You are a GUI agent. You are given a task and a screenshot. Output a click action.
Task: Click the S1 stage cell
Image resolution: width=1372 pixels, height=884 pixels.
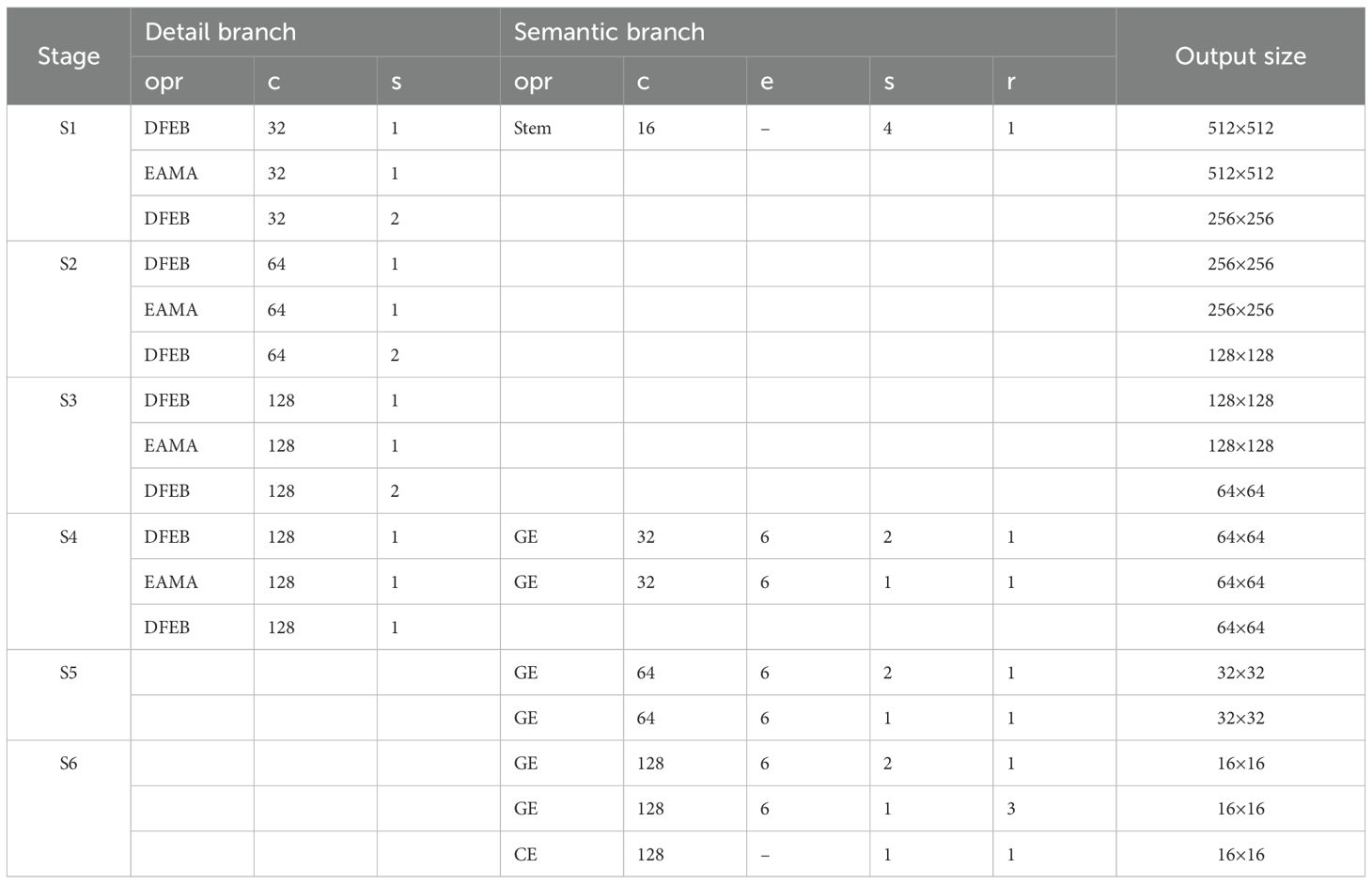coord(69,173)
